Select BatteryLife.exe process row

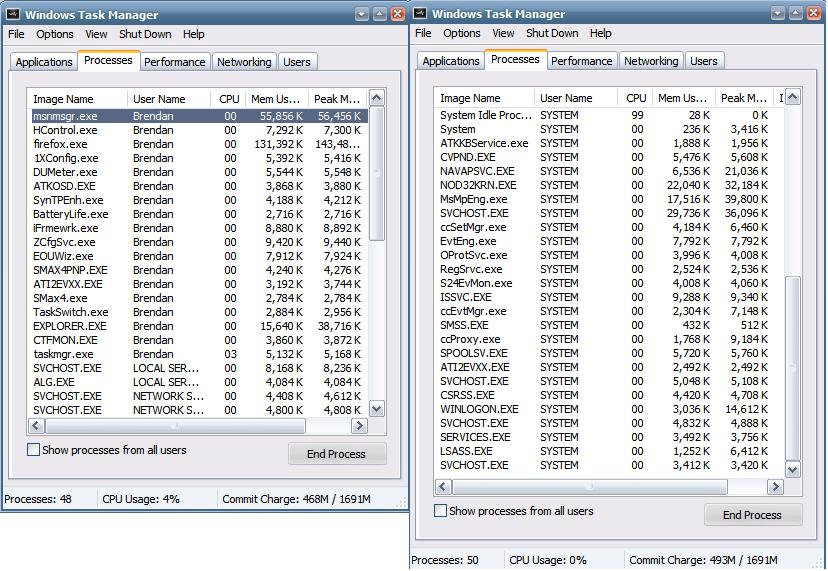tap(199, 214)
